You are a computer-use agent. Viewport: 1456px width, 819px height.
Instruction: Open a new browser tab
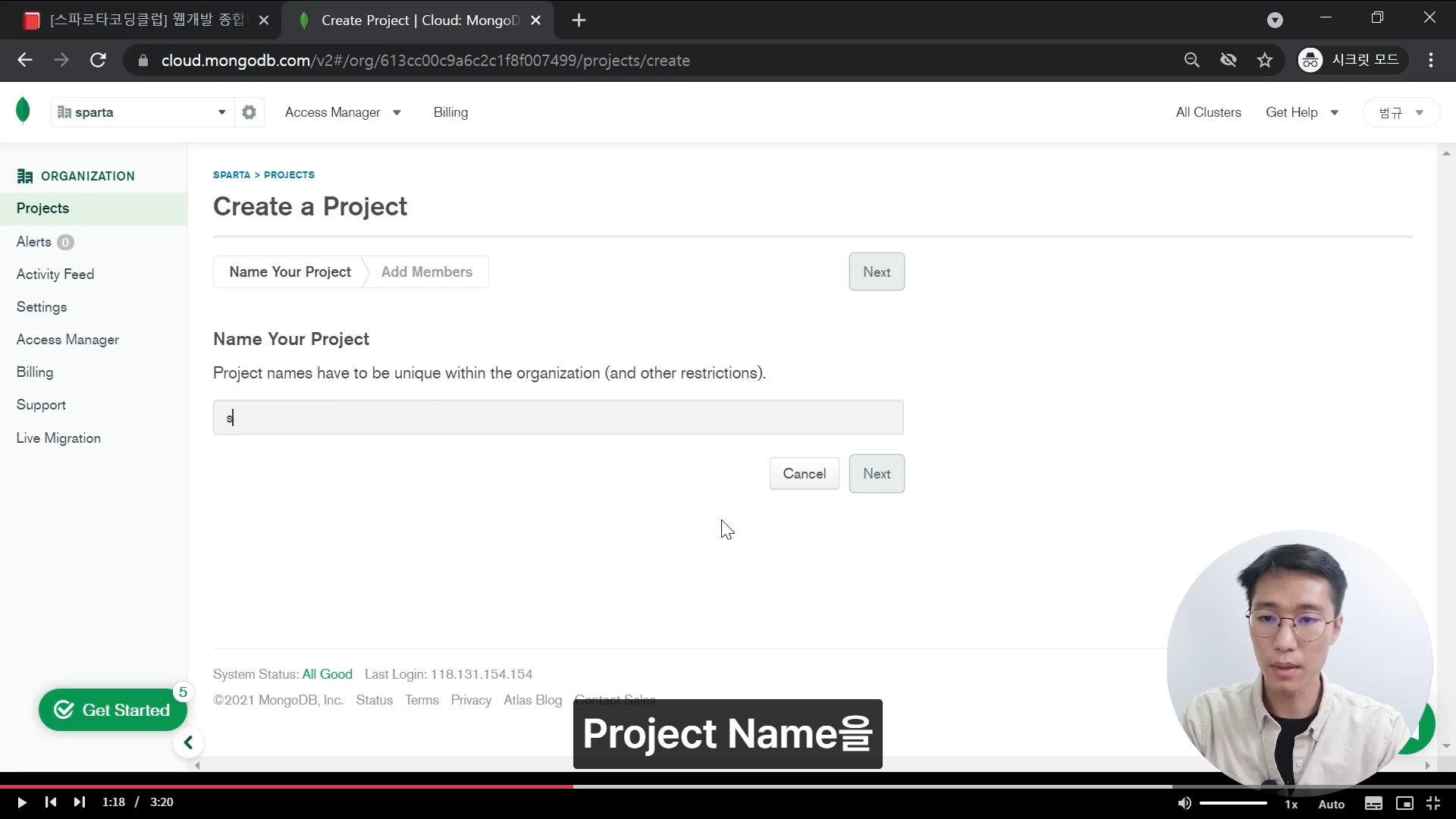(579, 20)
